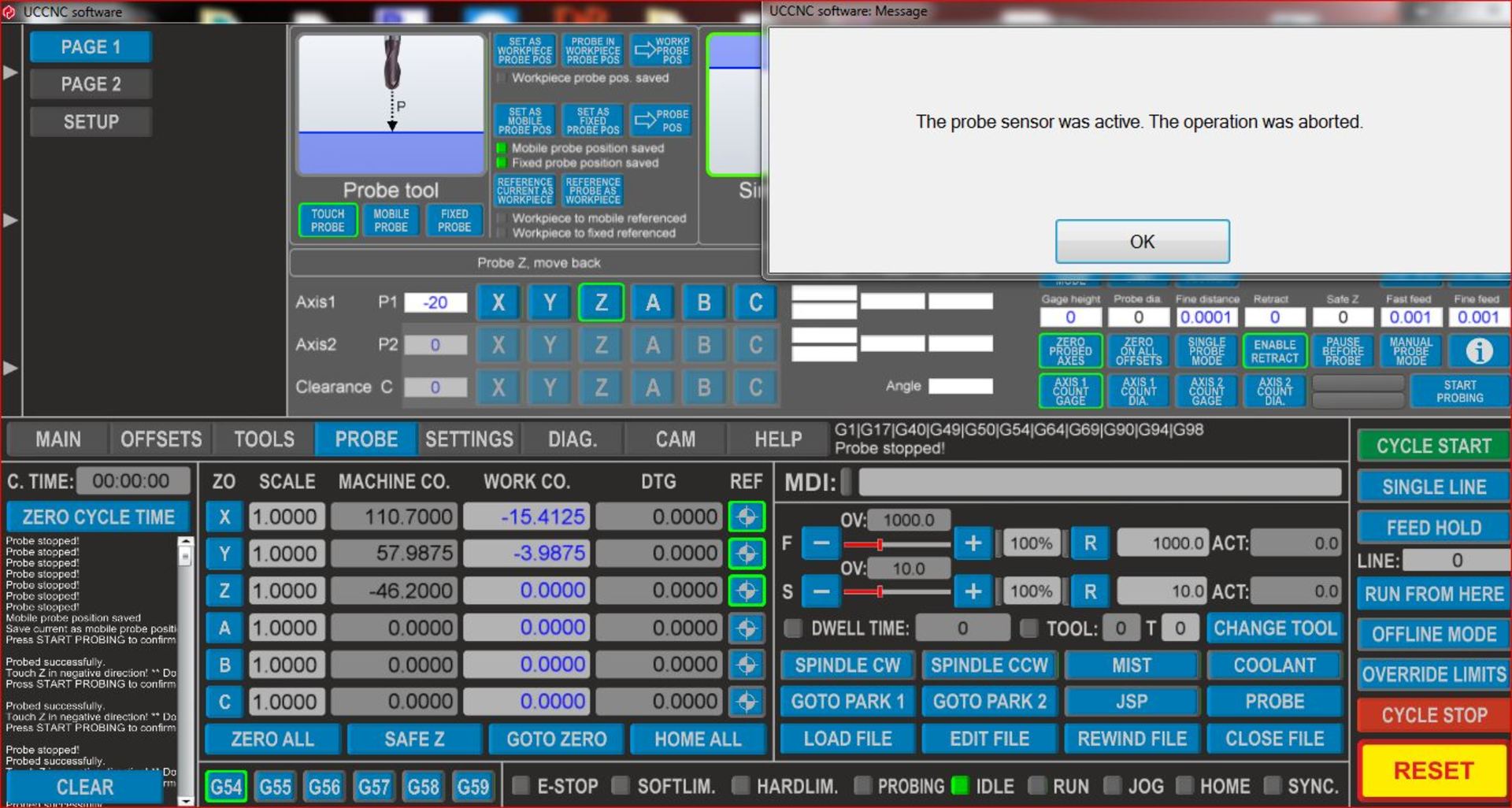Select Axis1 X probing axis
The image size is (1512, 808).
click(498, 302)
